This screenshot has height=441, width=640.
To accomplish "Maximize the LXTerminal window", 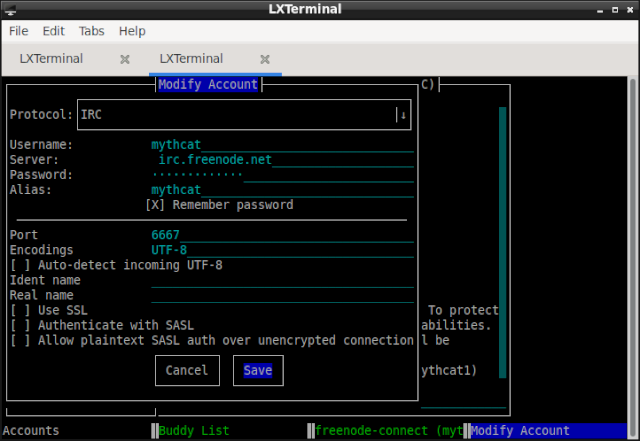I will pos(615,10).
